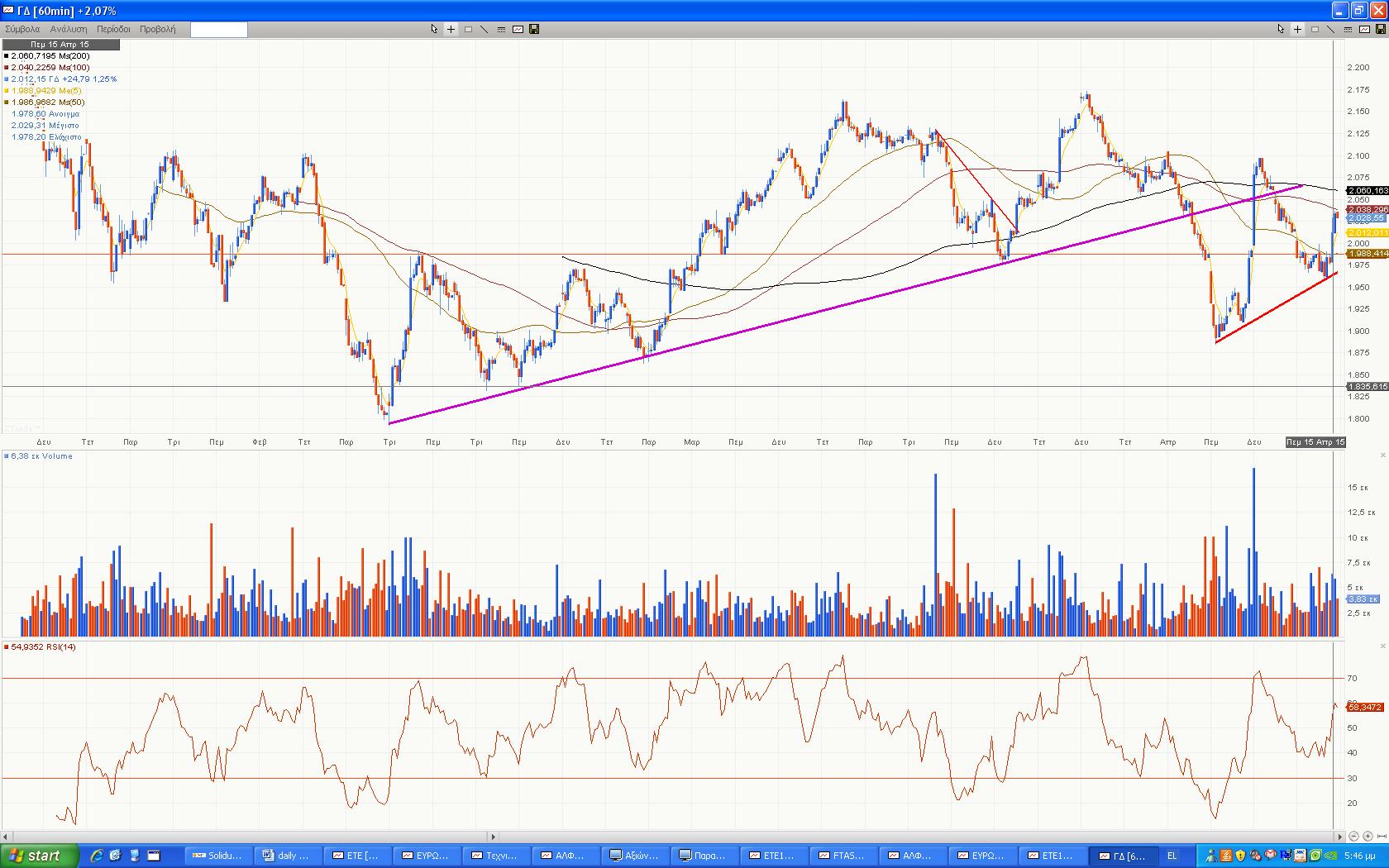This screenshot has height=868, width=1389.
Task: Click the 2.029,31 Μέγιστο value
Action: point(45,126)
